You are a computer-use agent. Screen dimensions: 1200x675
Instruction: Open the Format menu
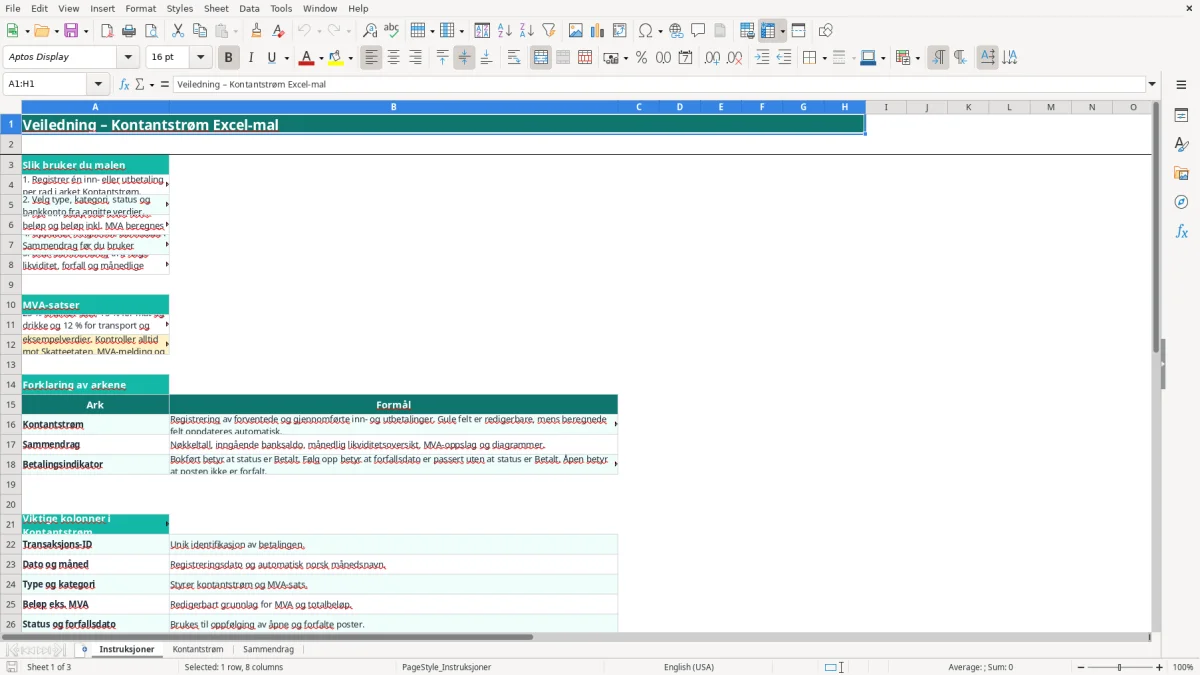tap(140, 8)
